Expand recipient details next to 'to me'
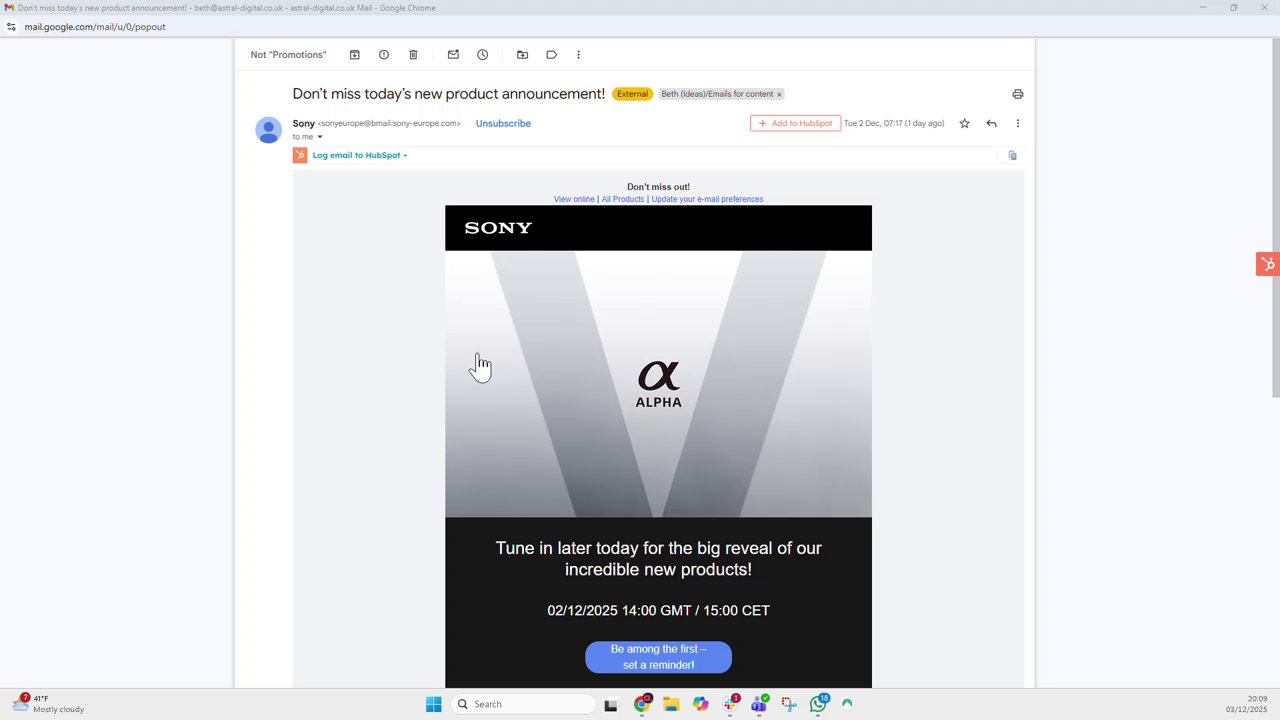 click(x=320, y=137)
